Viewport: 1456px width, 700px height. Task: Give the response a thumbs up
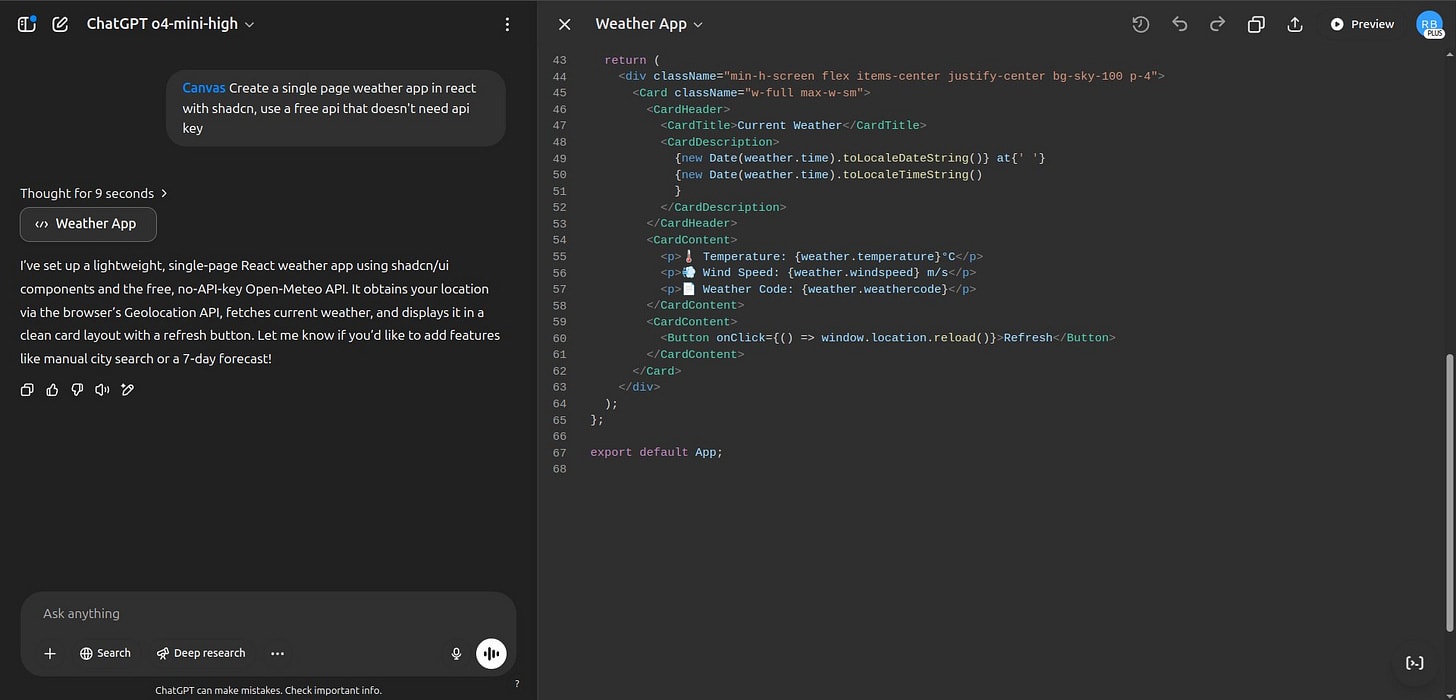pos(52,390)
